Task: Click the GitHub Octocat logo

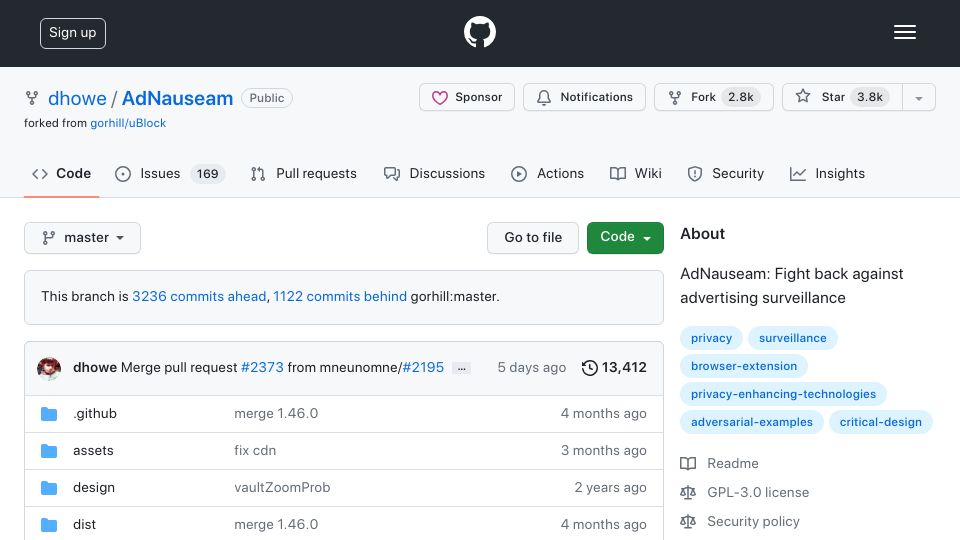Action: pos(479,32)
